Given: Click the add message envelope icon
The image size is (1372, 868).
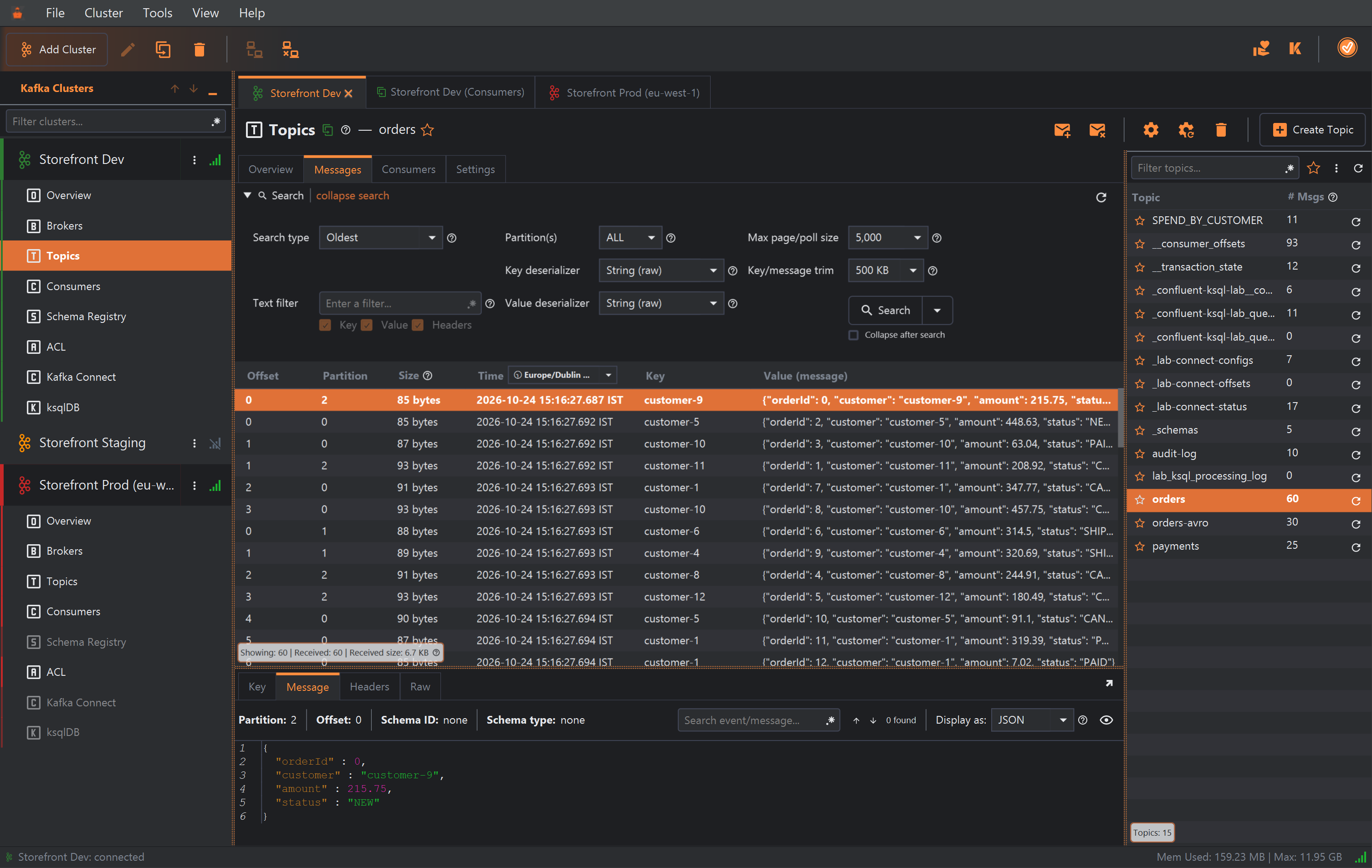Looking at the screenshot, I should (1062, 130).
